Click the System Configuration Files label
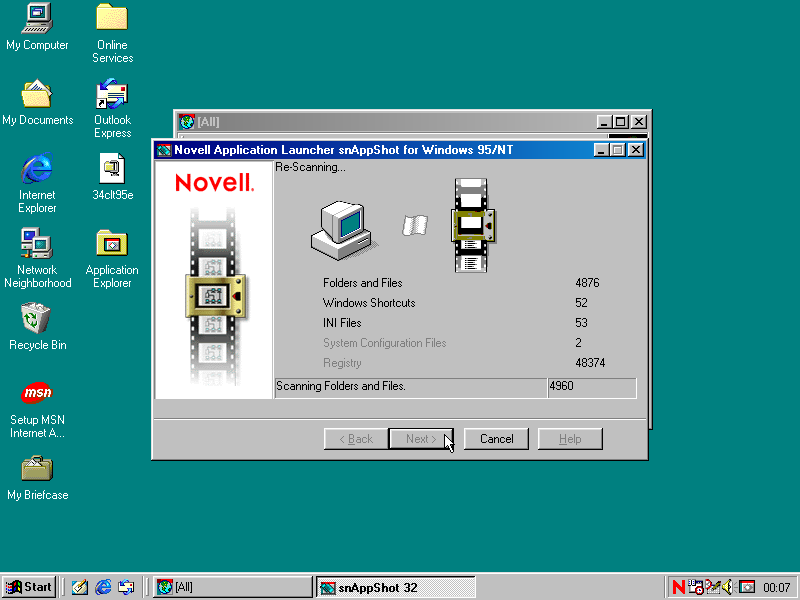Image resolution: width=800 pixels, height=600 pixels. point(385,343)
